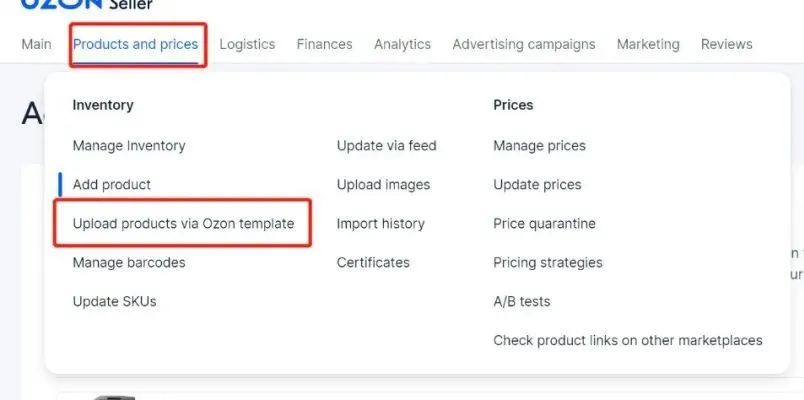
Task: Choose Manage inventory from the menu
Action: [129, 146]
